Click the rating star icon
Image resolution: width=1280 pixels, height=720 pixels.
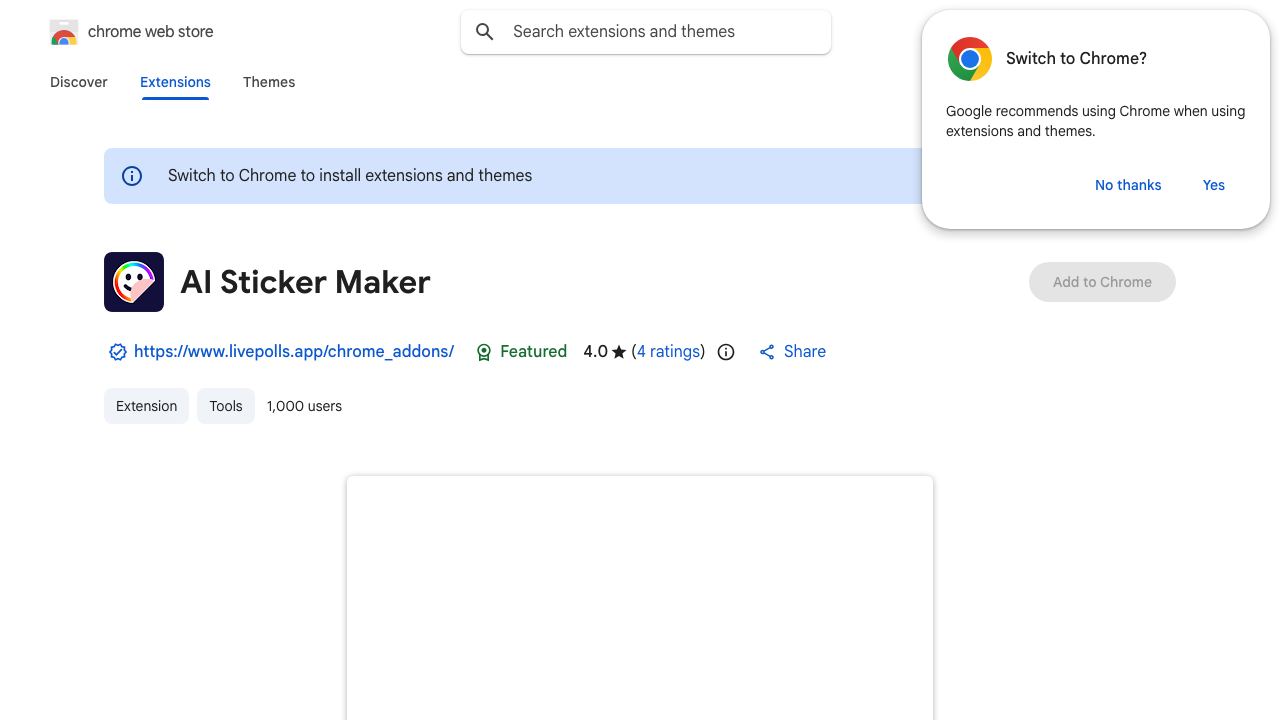click(619, 352)
